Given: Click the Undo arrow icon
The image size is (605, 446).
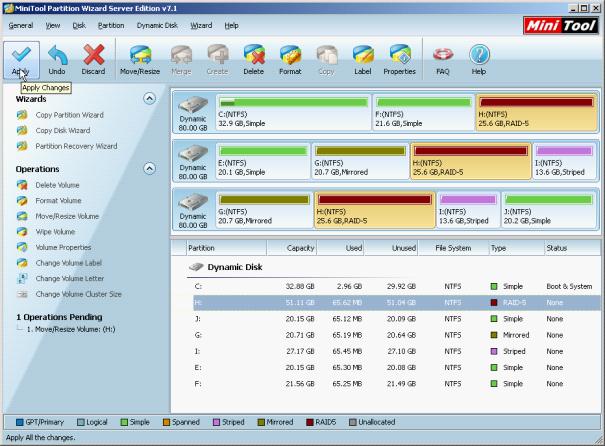Looking at the screenshot, I should point(57,55).
